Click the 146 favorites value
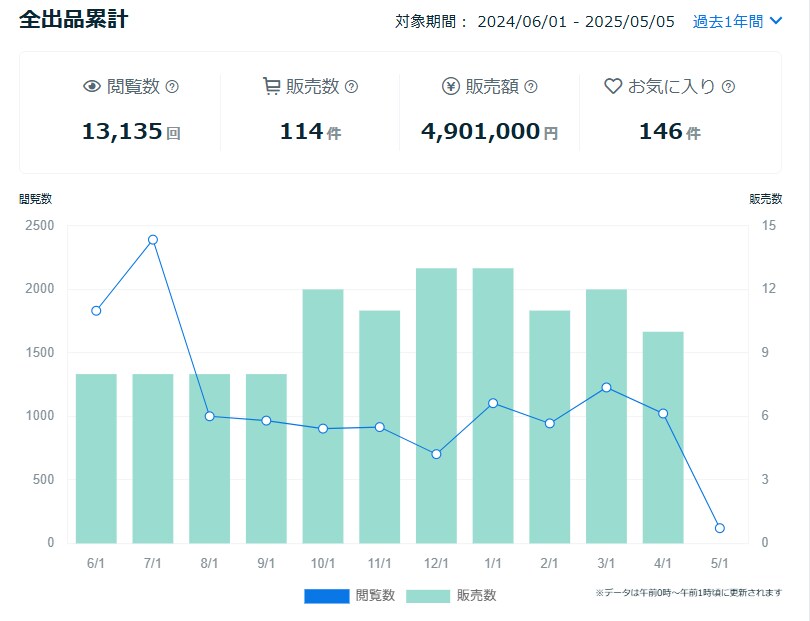 661,131
